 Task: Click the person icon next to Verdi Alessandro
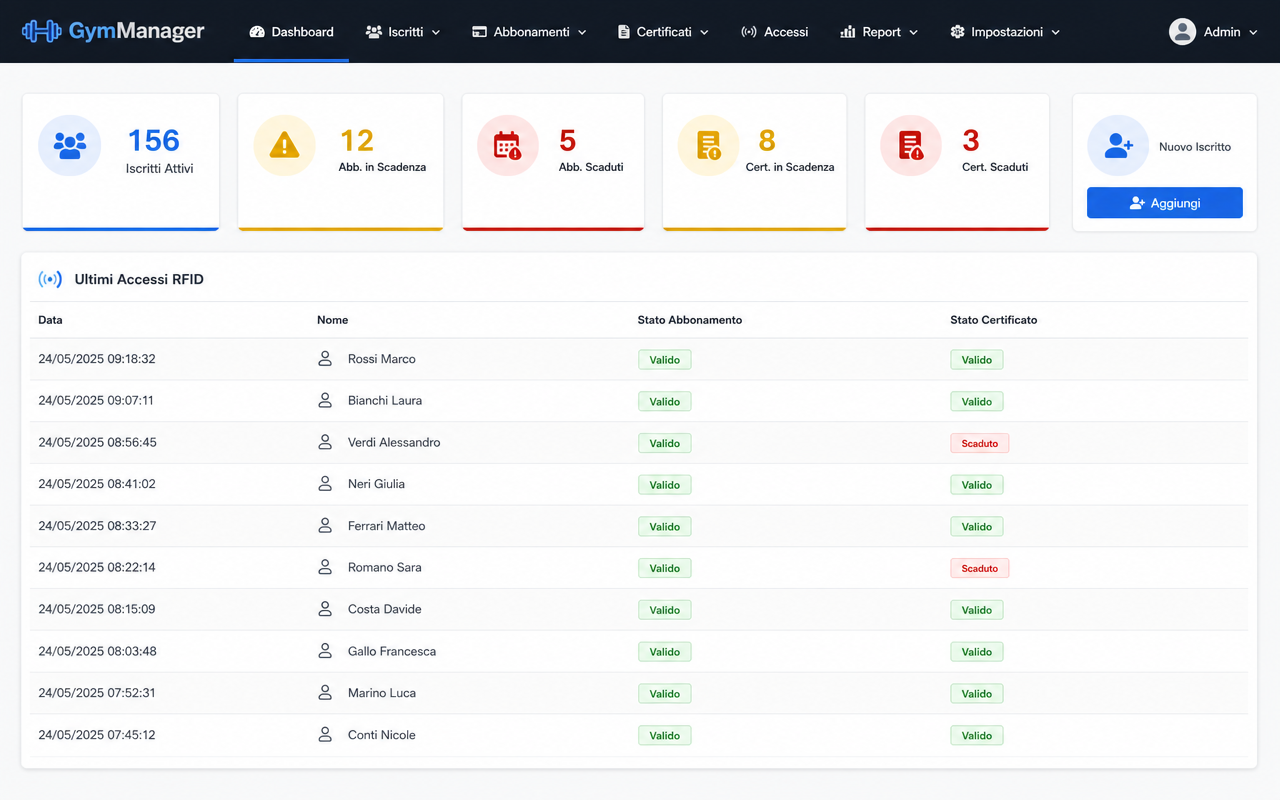pos(325,442)
